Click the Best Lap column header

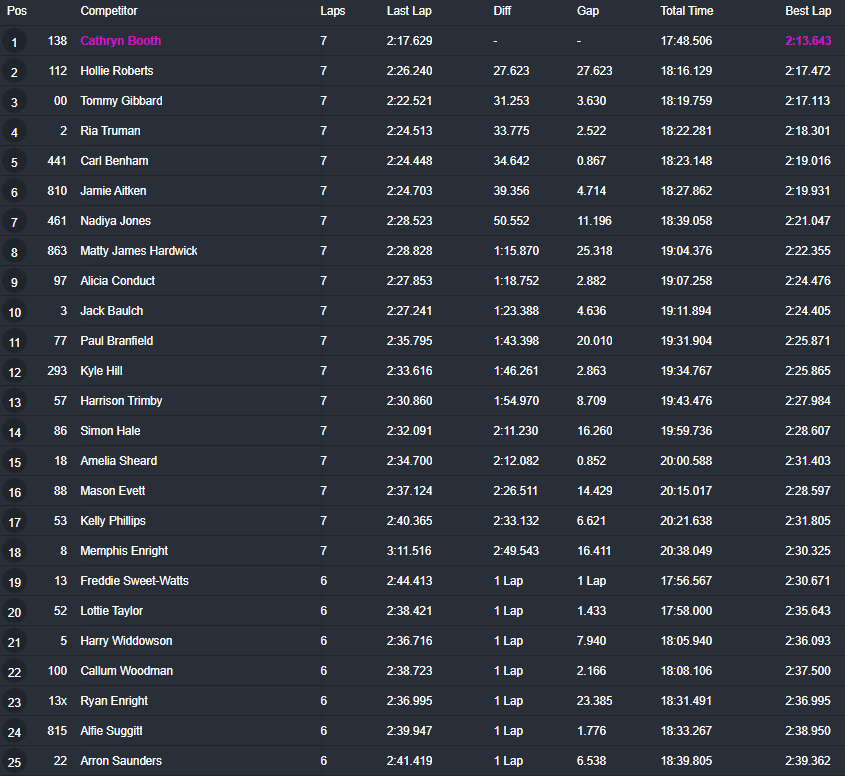tap(808, 11)
